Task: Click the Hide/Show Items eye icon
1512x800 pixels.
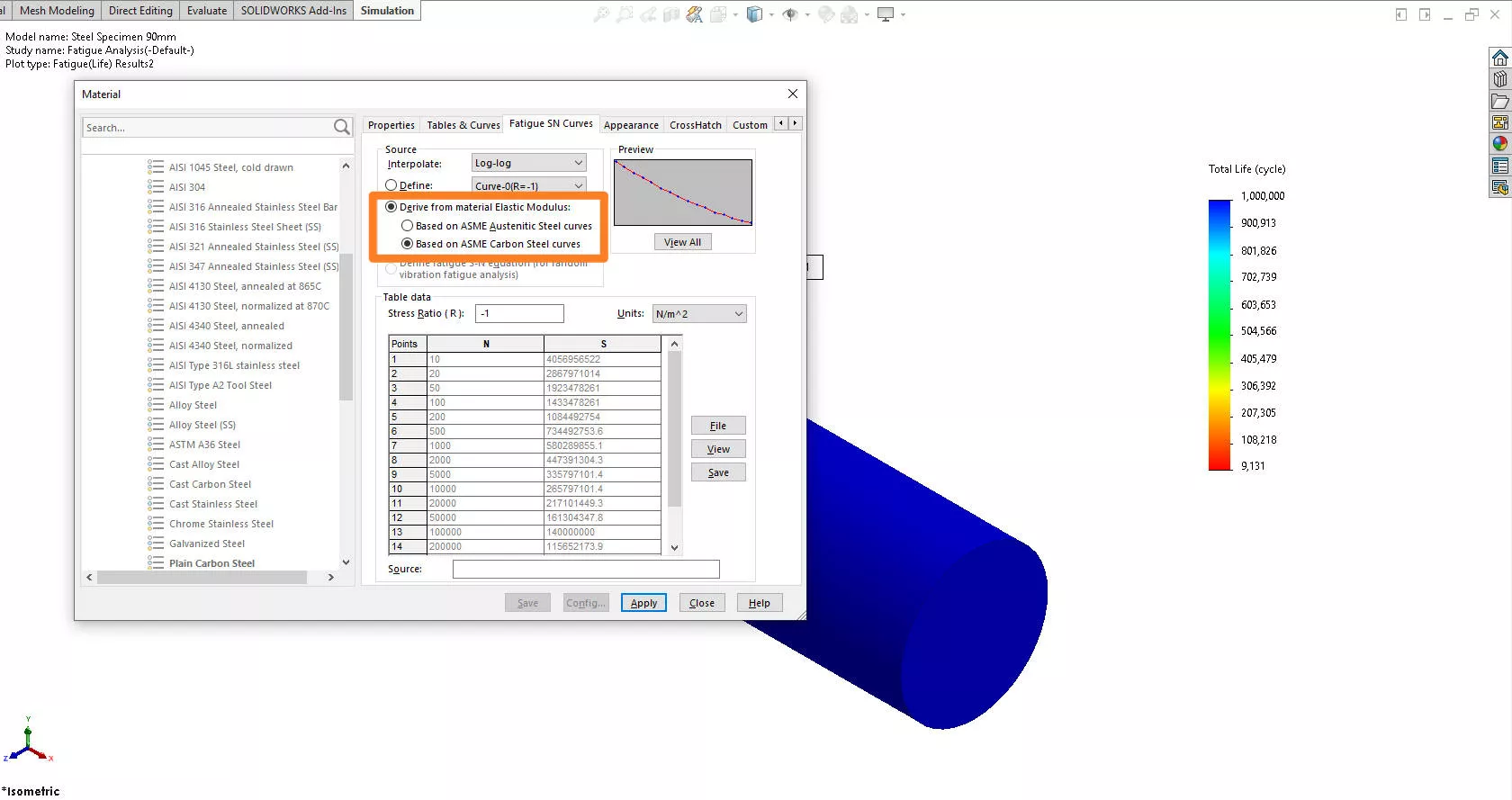Action: coord(790,14)
